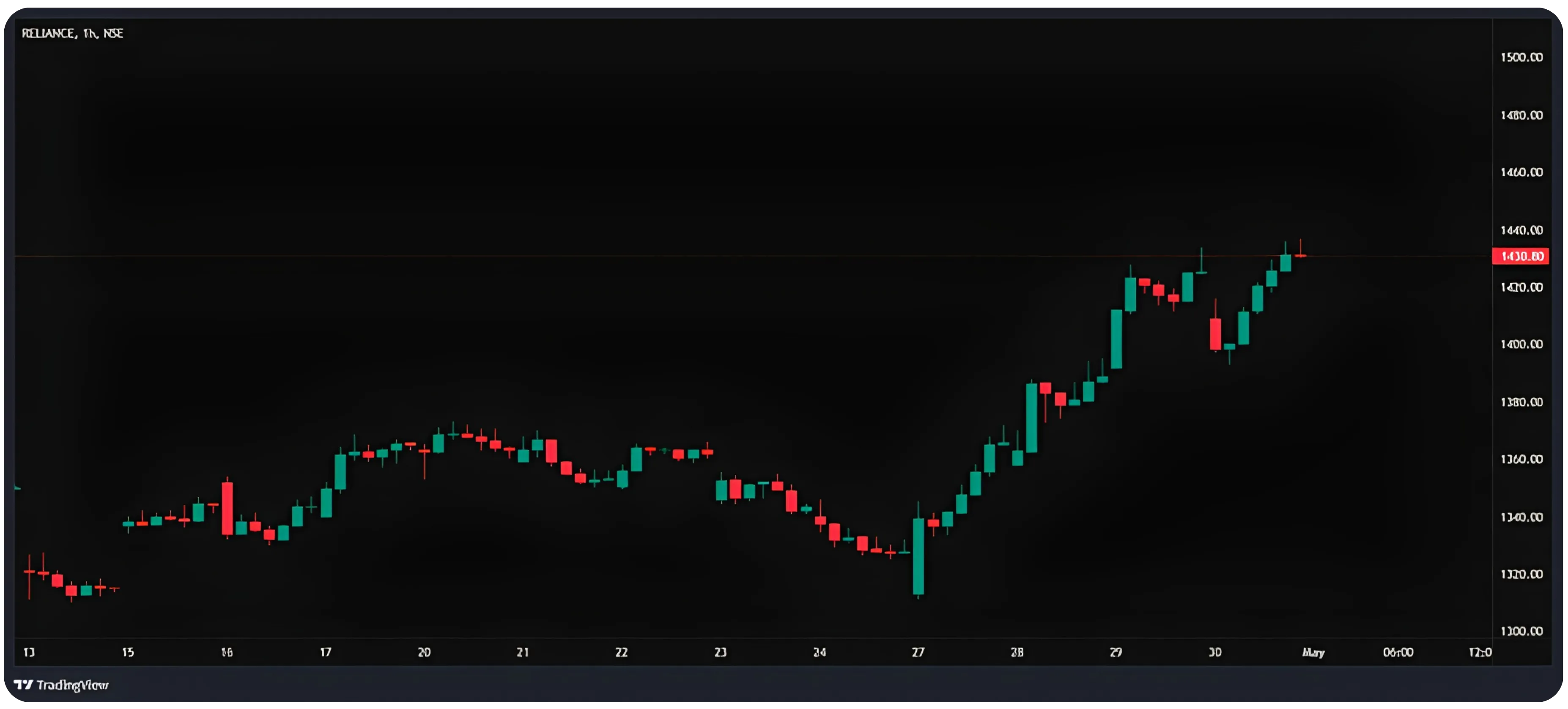Open the TradingView logo link
The height and width of the screenshot is (709, 1568).
pos(61,685)
